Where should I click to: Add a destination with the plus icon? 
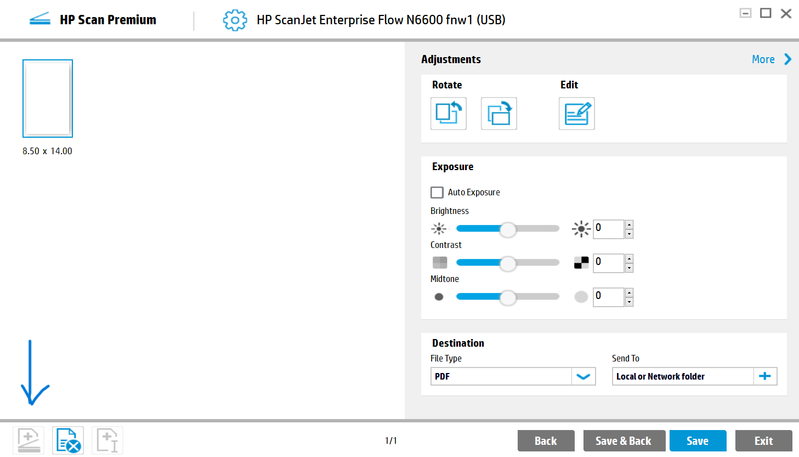click(765, 376)
